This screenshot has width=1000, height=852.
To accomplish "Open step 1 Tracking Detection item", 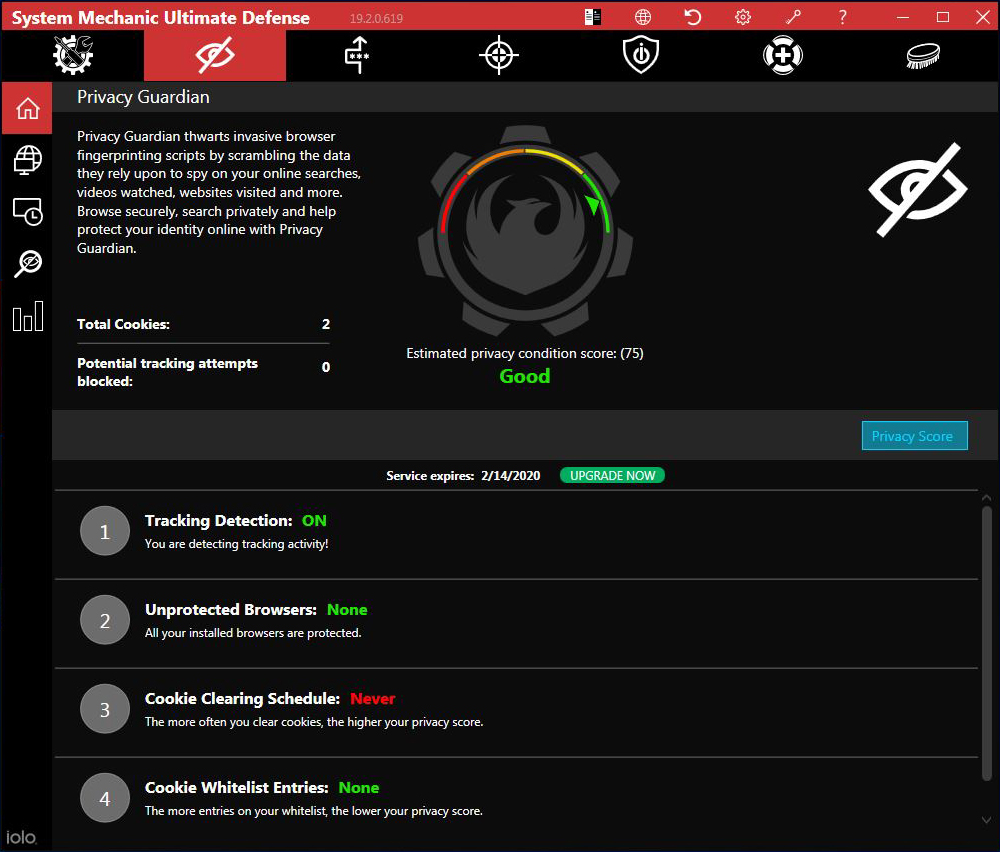I will 516,534.
